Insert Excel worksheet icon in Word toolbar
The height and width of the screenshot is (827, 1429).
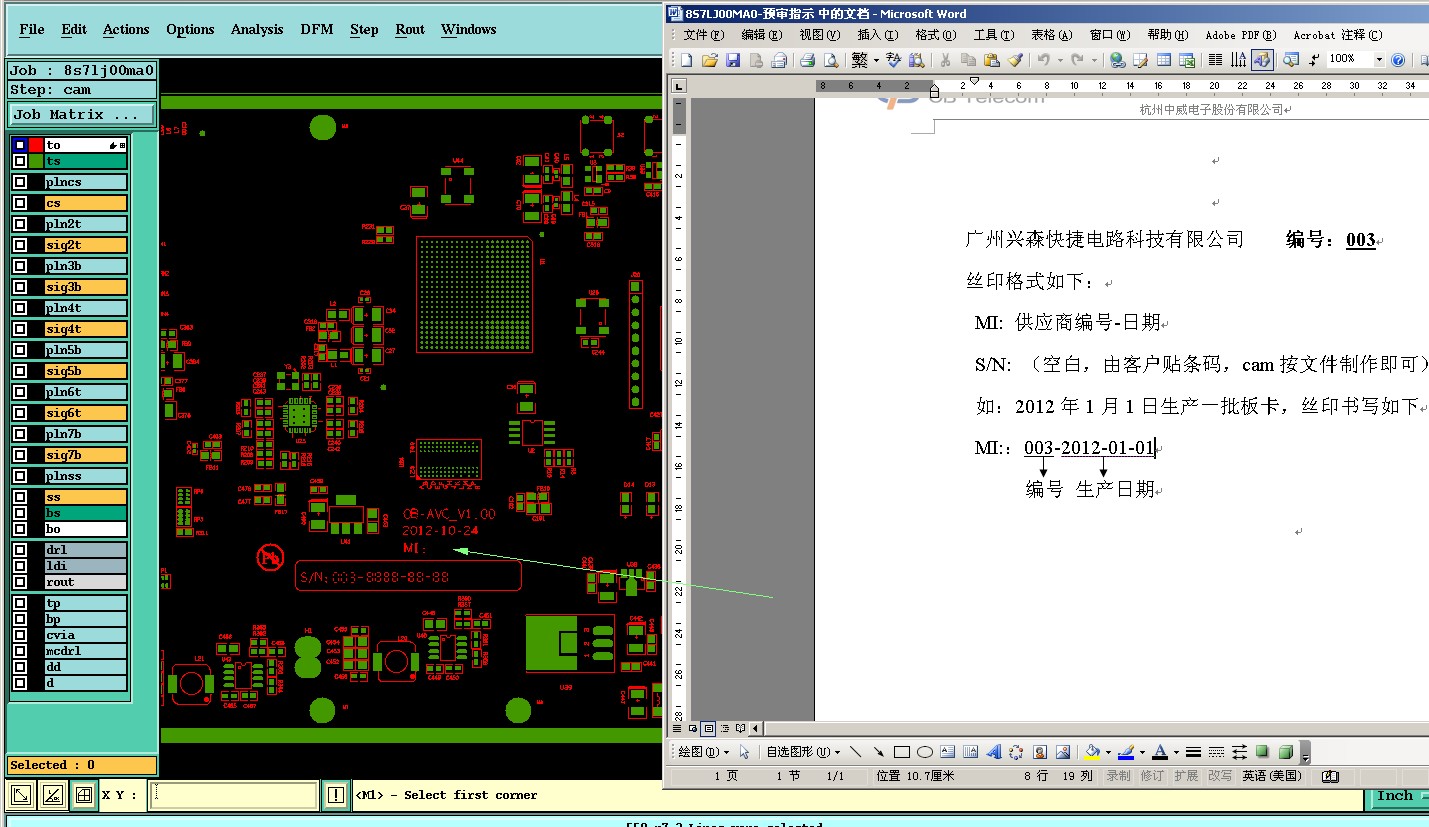click(x=1186, y=60)
